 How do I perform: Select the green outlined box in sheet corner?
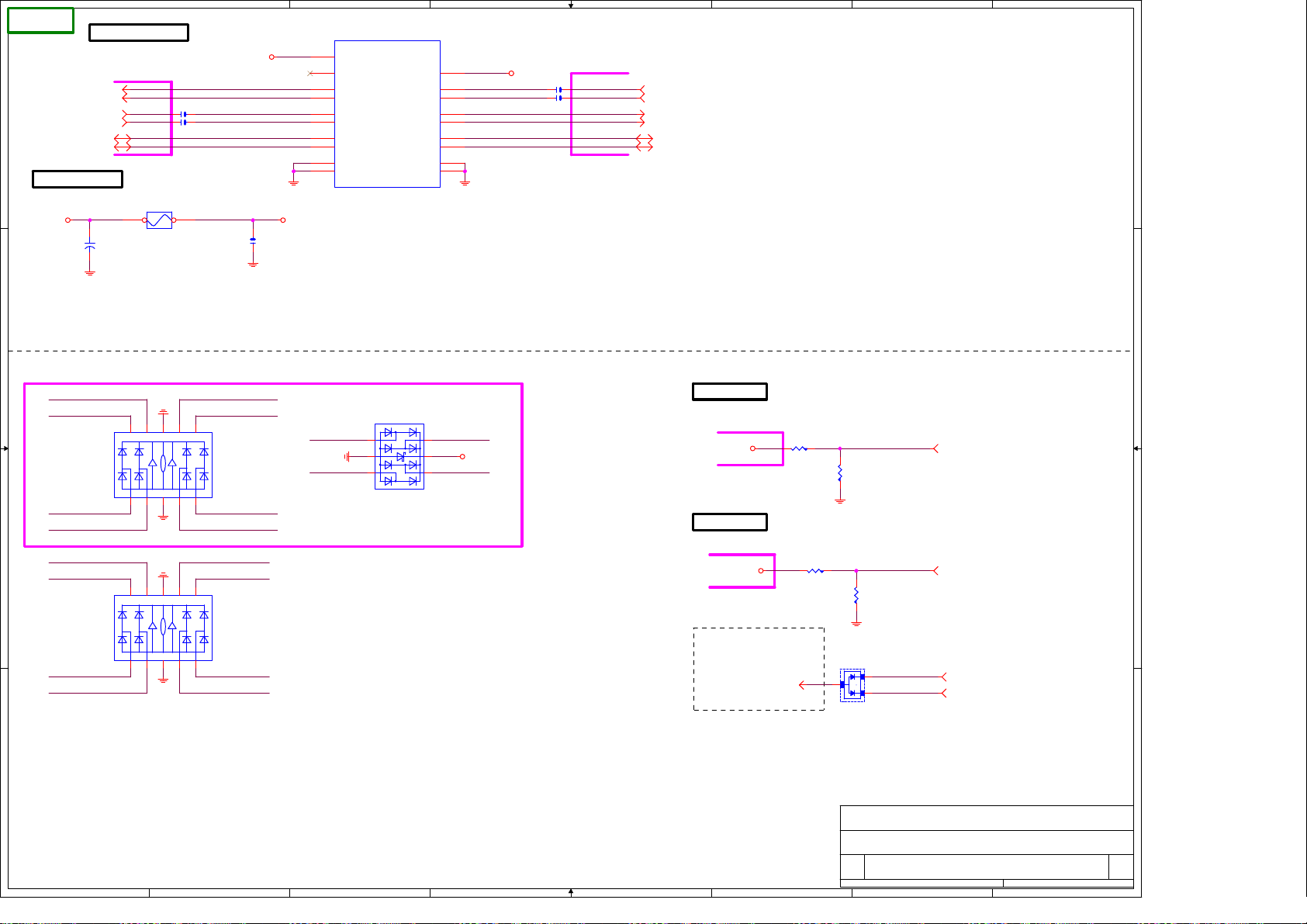41,21
